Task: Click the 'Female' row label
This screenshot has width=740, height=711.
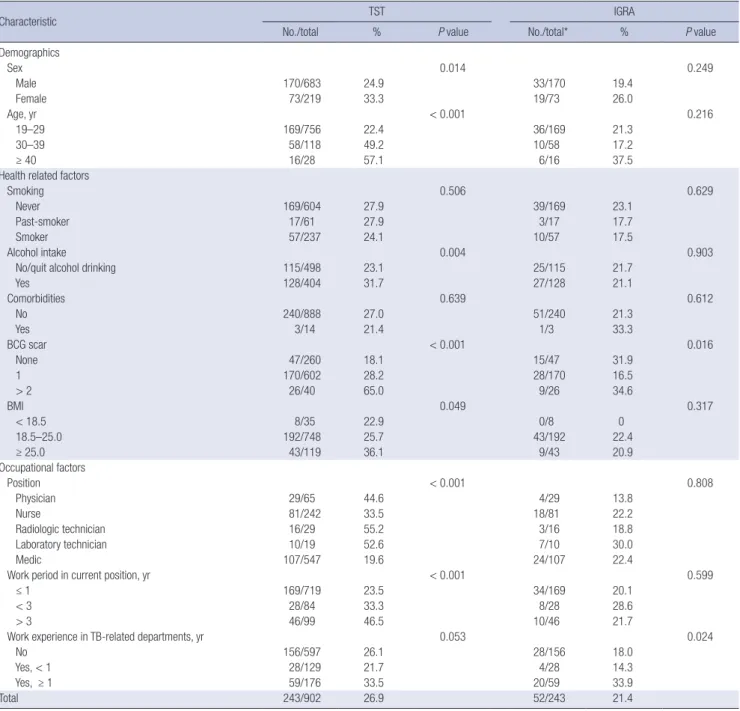Action: 31,99
